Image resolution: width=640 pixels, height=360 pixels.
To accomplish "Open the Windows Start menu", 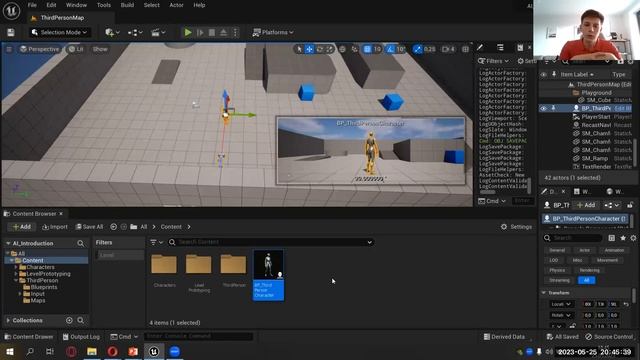I will coord(10,351).
